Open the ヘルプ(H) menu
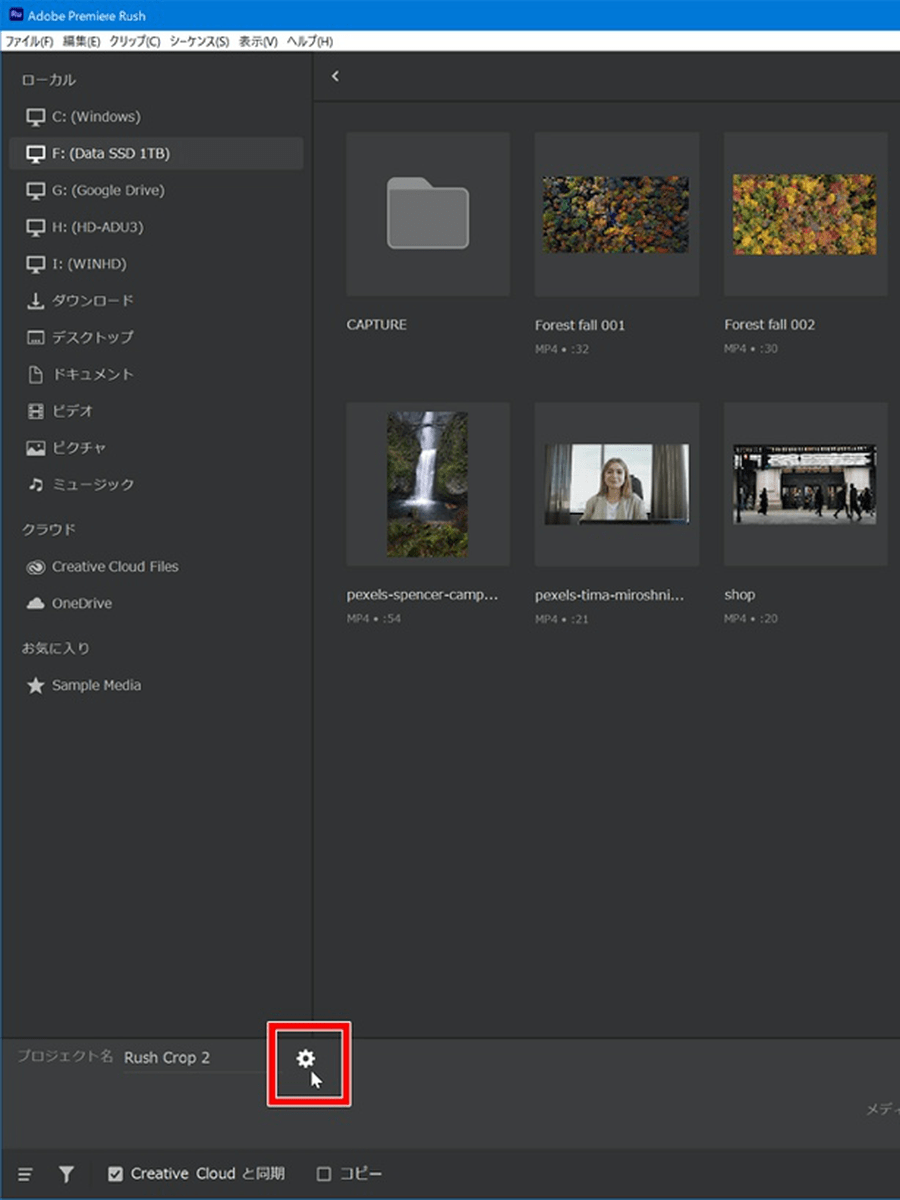900x1200 pixels. (x=309, y=42)
